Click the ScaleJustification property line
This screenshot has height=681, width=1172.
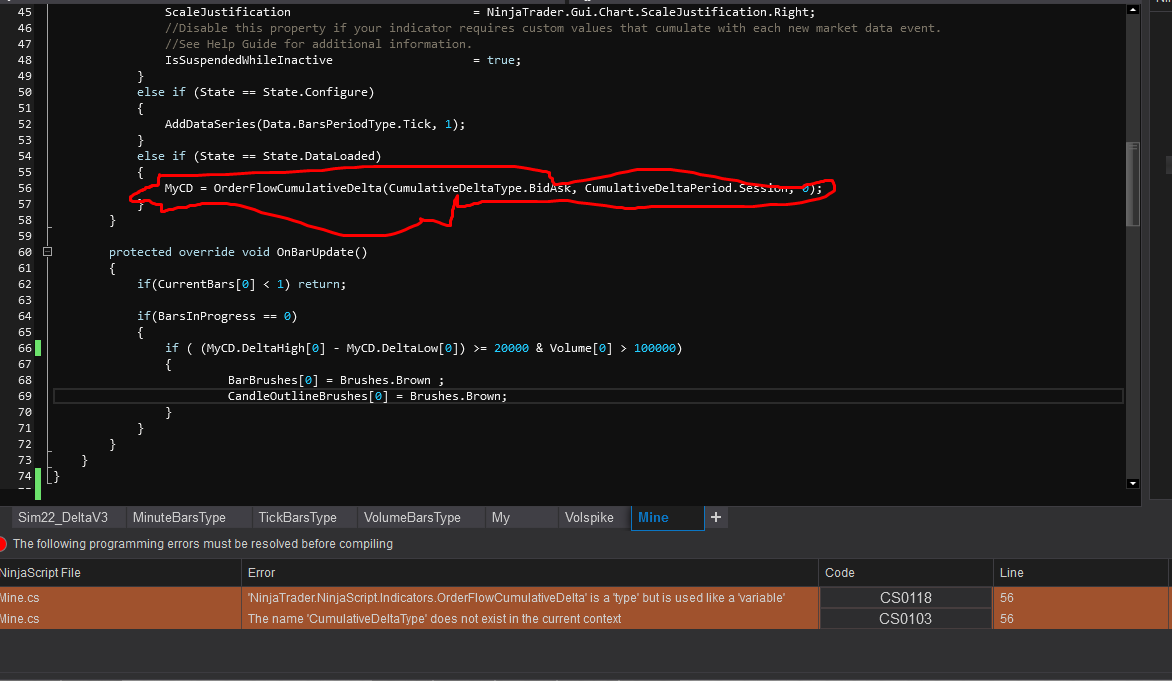(490, 12)
